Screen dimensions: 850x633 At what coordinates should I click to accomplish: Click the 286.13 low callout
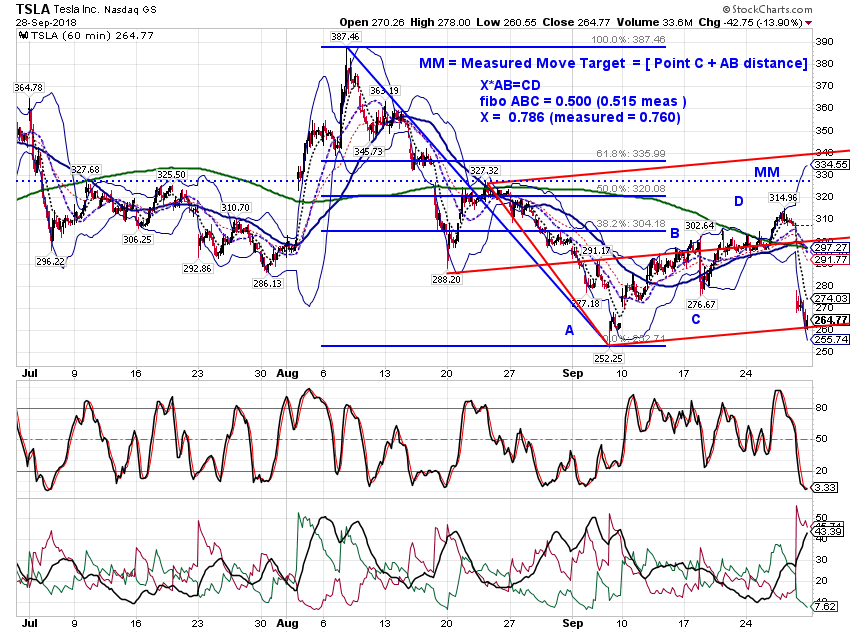[x=267, y=283]
